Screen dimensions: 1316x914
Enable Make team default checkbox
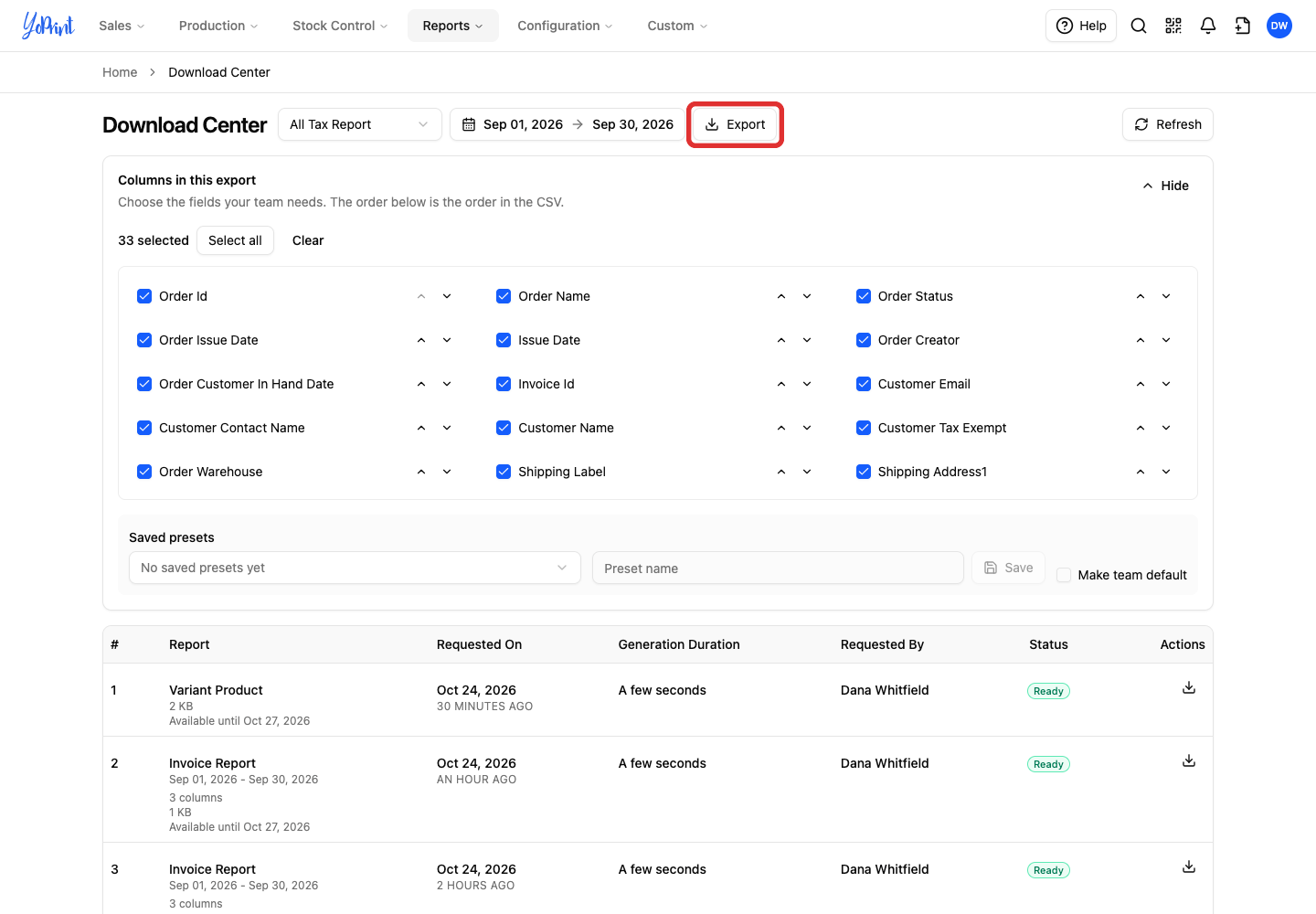point(1064,575)
